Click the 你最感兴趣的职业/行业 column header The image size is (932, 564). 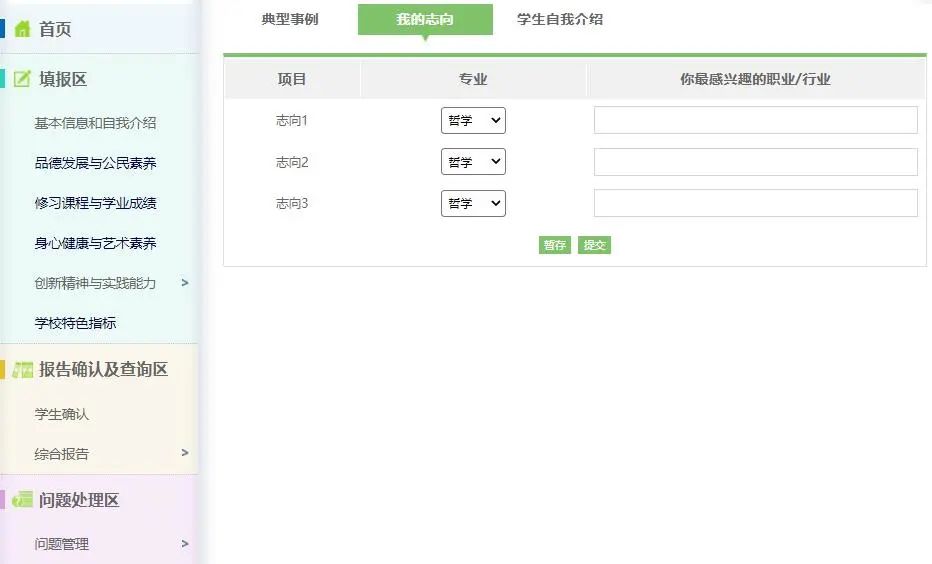(x=755, y=79)
